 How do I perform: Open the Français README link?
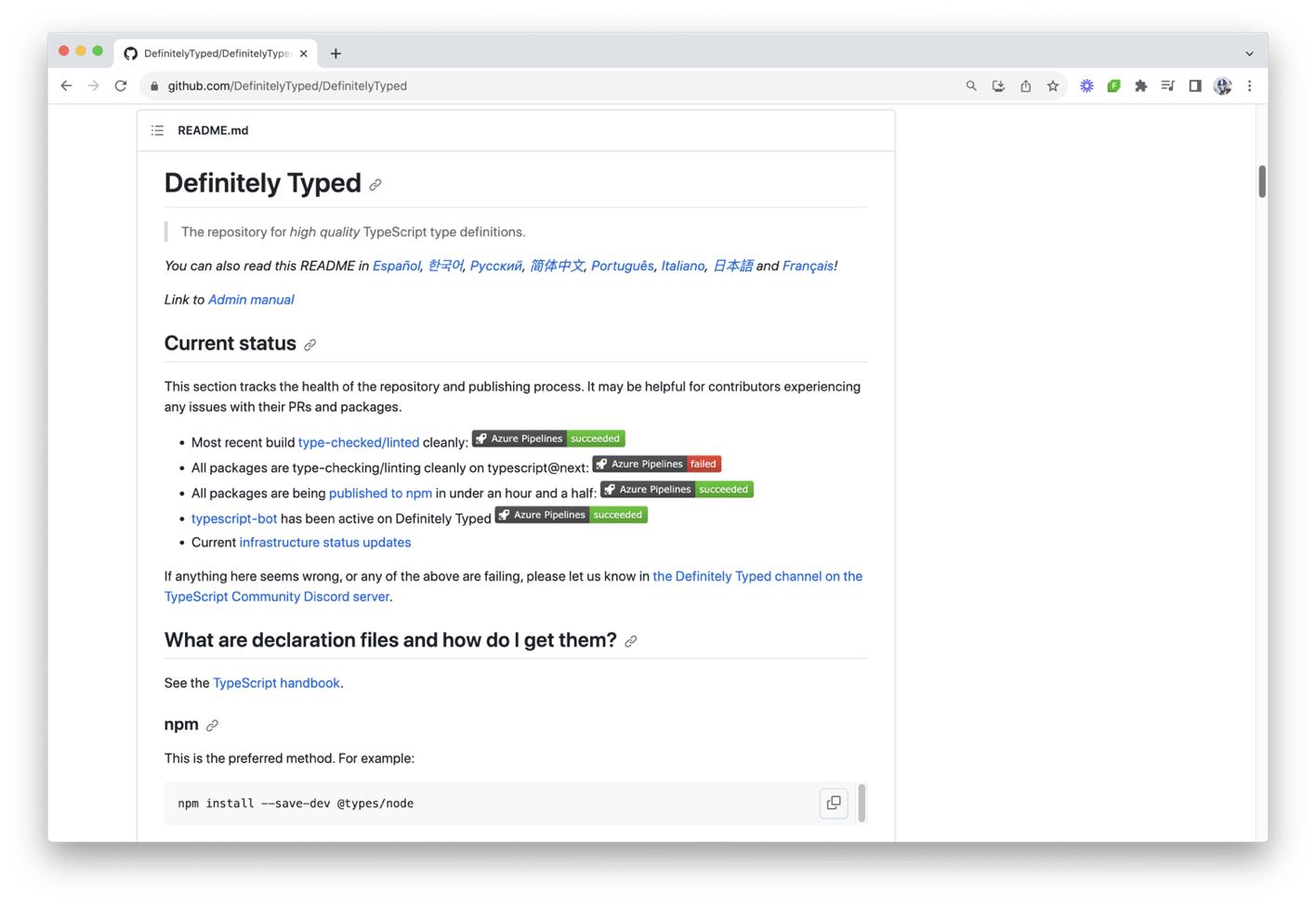(x=808, y=266)
